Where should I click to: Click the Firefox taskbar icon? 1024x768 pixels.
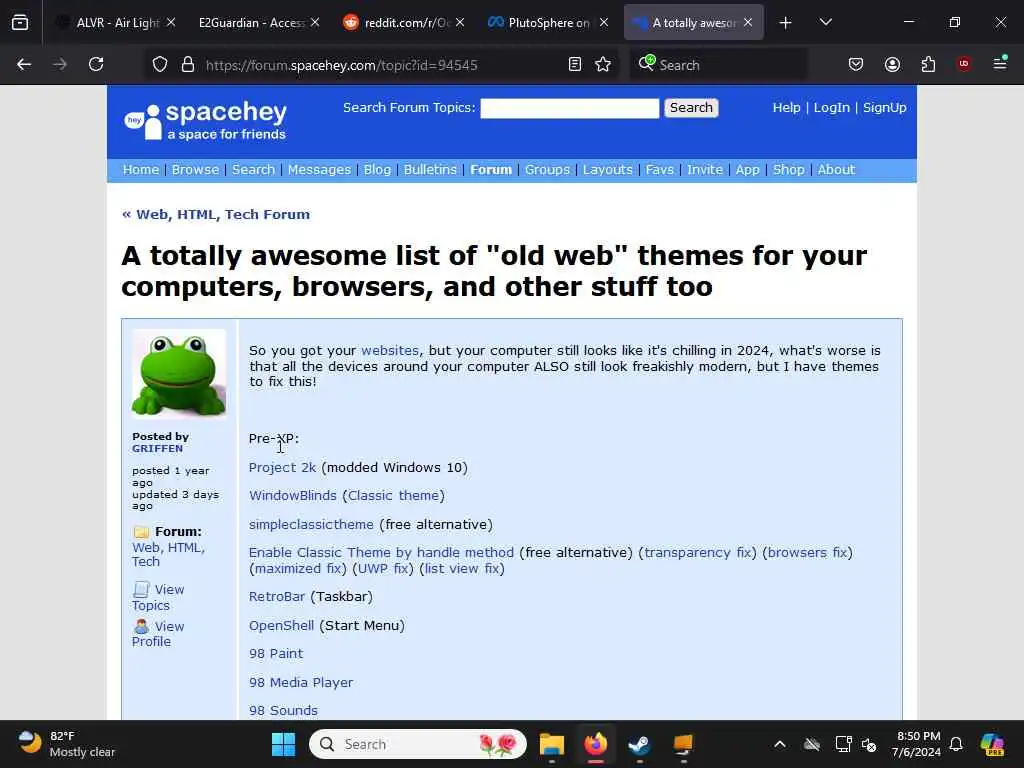596,744
